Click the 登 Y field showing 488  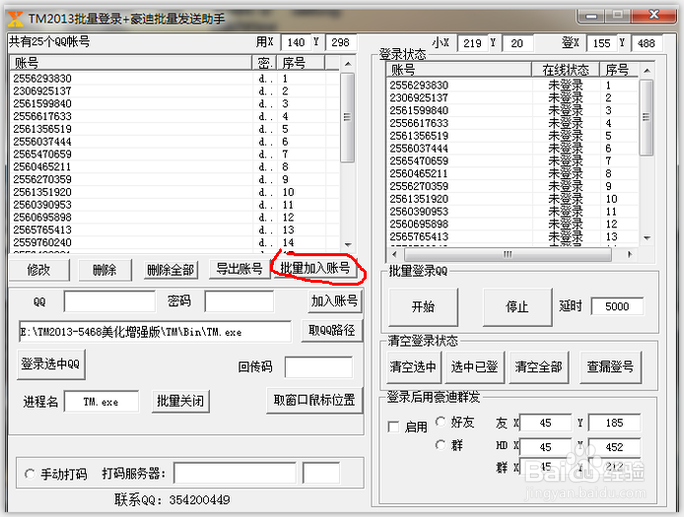tap(646, 43)
